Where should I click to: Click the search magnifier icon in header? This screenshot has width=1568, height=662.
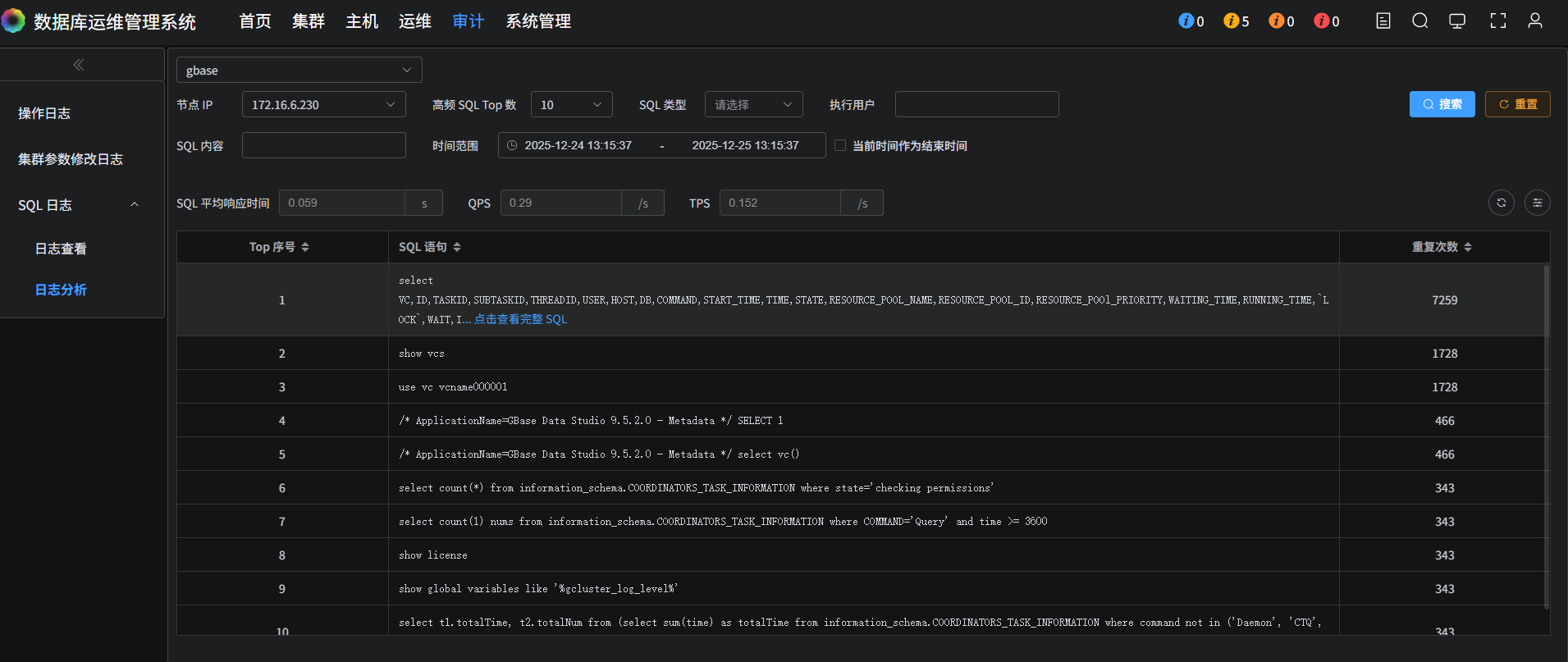click(1420, 21)
